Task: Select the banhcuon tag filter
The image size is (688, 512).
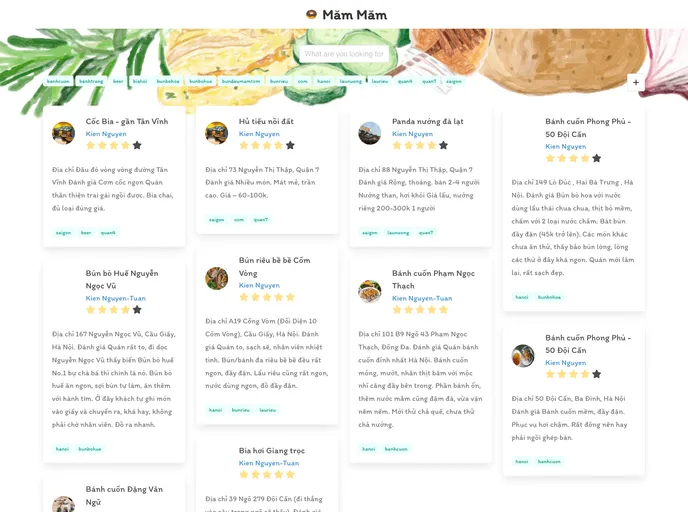Action: tap(59, 81)
